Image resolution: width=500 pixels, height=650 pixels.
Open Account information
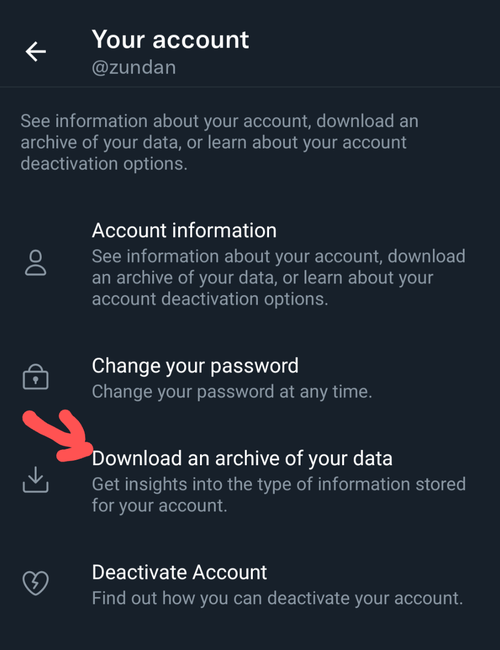250,264
